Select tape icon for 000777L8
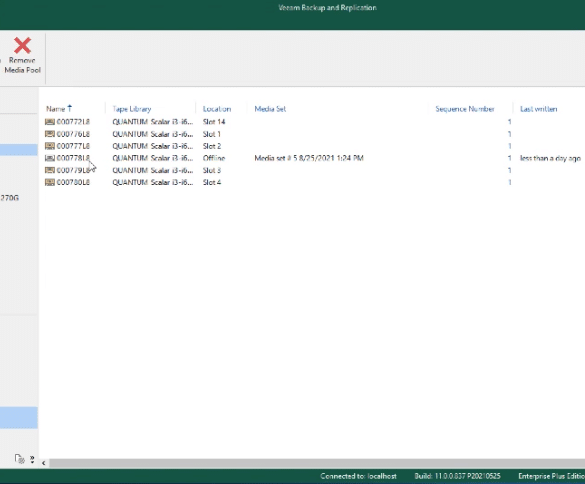585x484 pixels. (50, 146)
